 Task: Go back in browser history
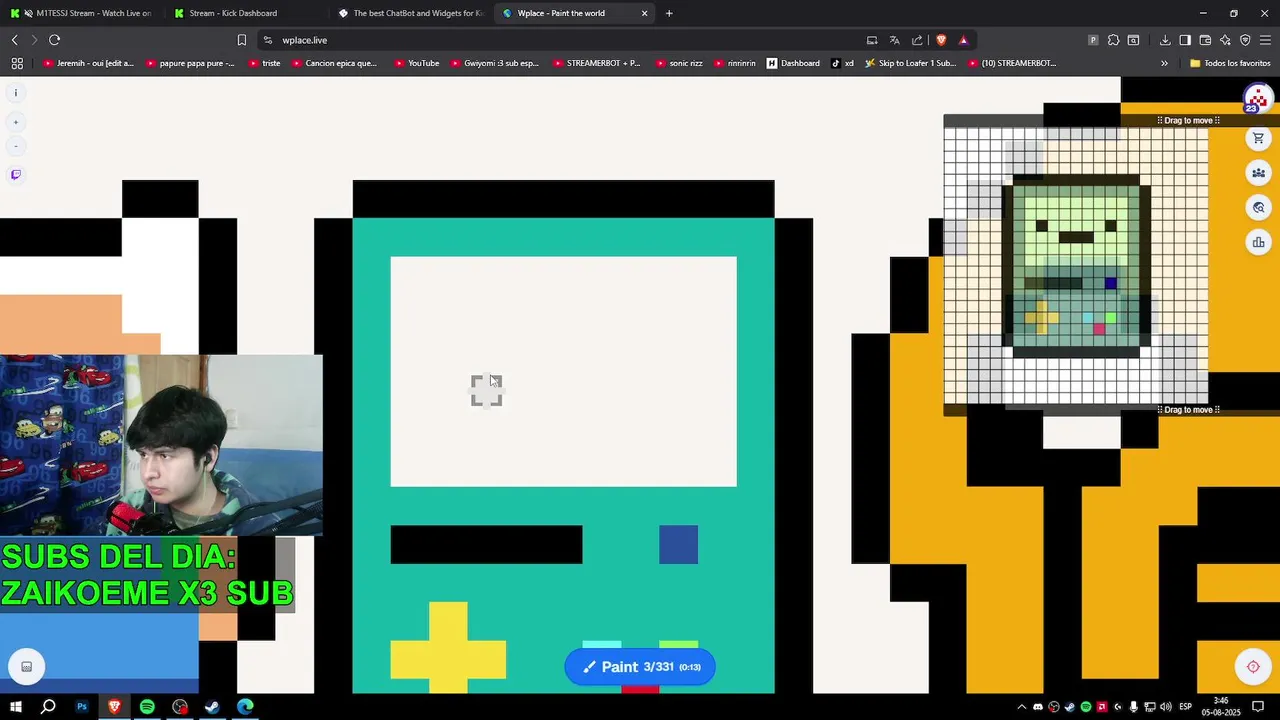[14, 40]
